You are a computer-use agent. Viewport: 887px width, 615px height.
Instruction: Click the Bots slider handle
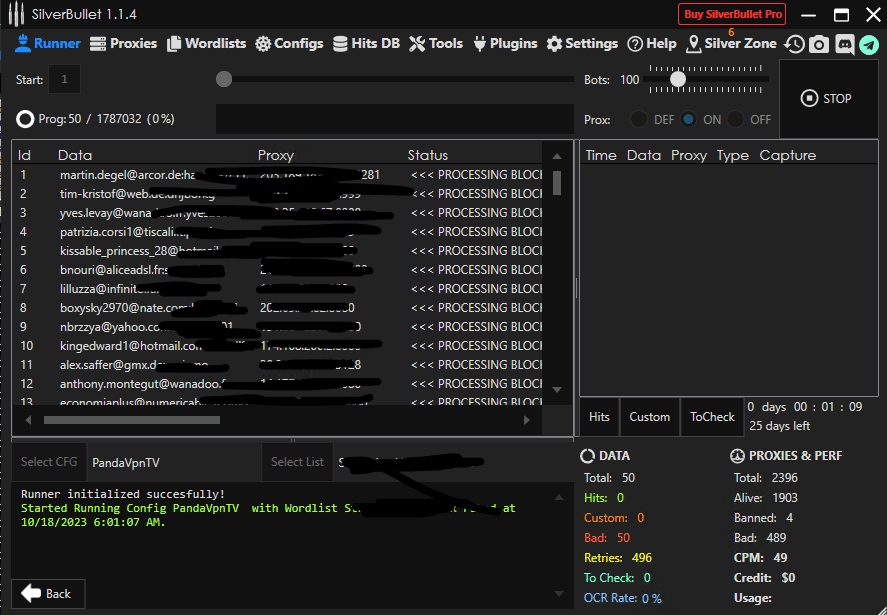point(678,80)
